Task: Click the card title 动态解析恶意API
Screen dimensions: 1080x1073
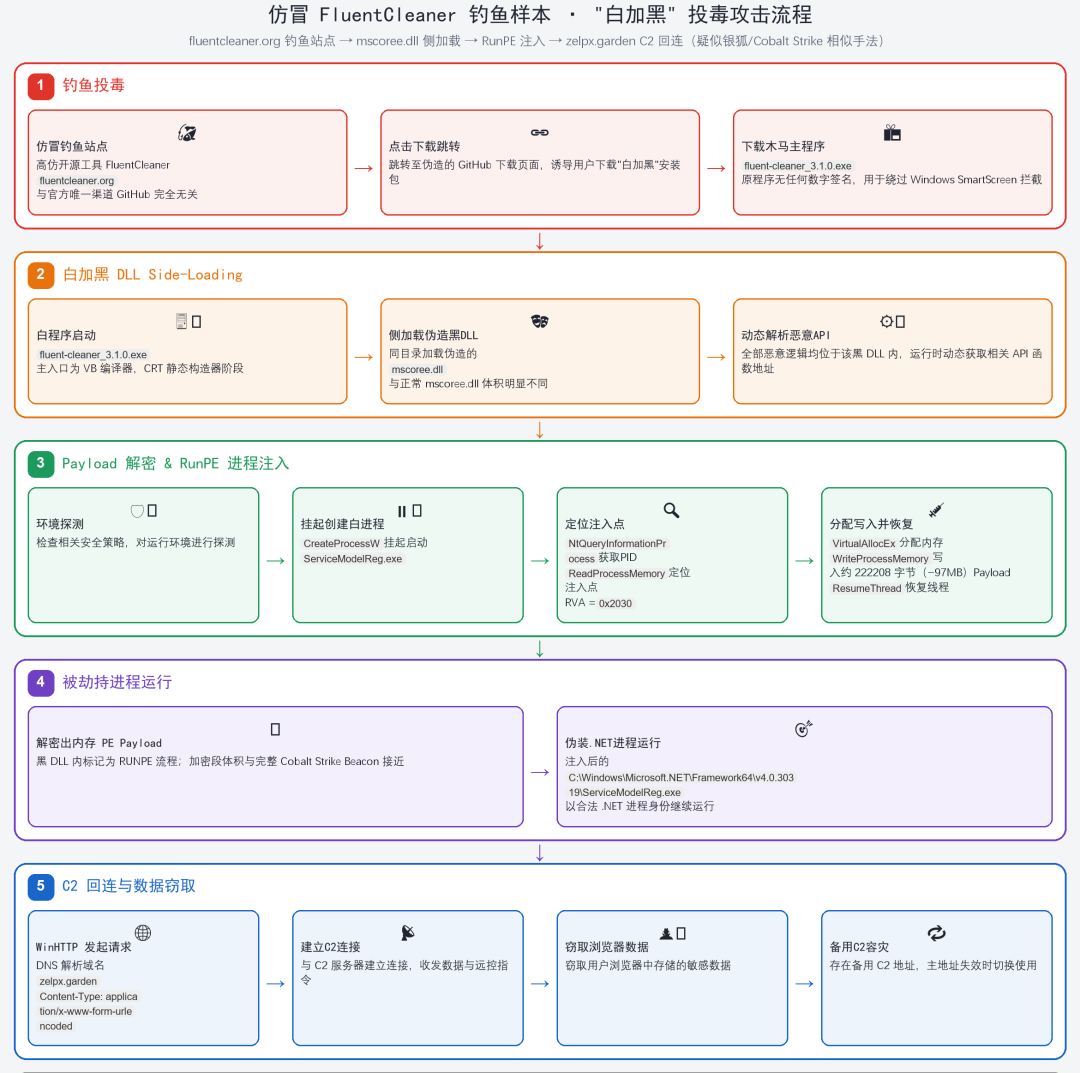Action: tap(786, 335)
